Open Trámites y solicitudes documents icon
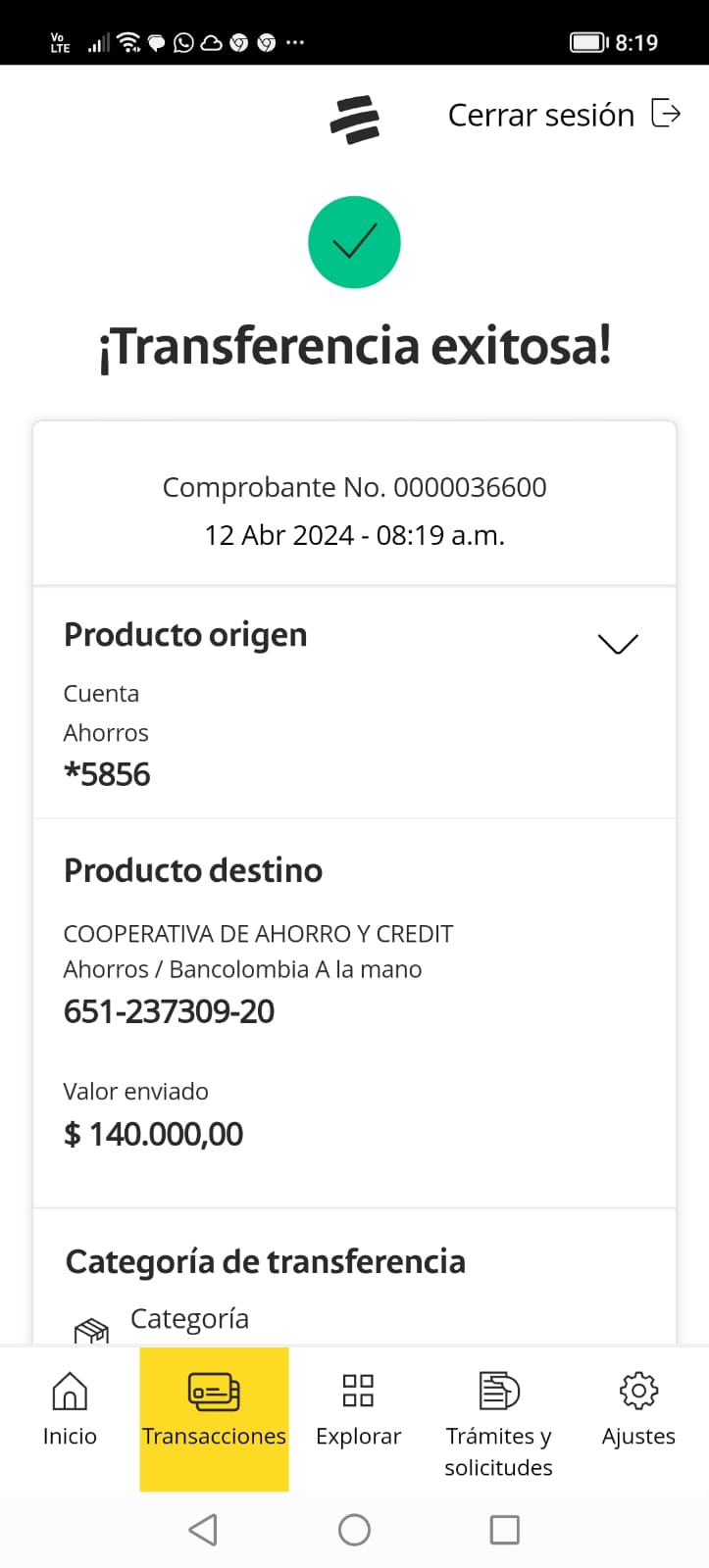This screenshot has width=709, height=1568. click(x=498, y=1391)
